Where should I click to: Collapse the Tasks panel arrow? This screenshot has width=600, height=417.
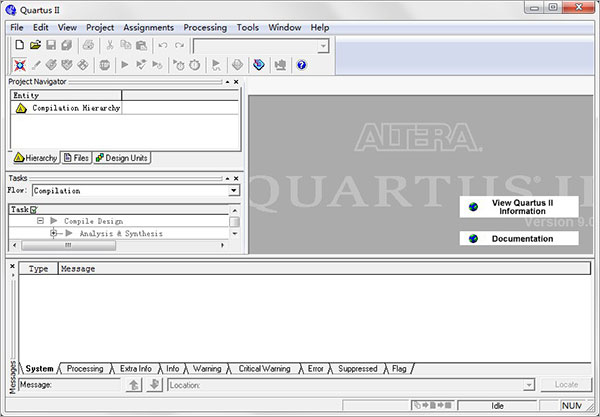tap(227, 178)
